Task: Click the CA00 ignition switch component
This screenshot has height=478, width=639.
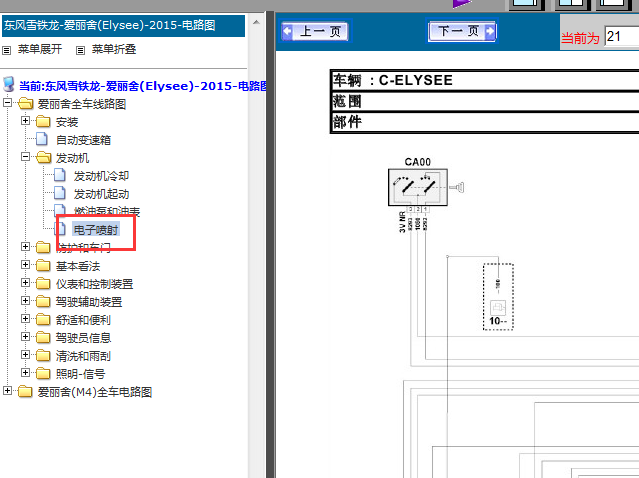Action: point(418,187)
